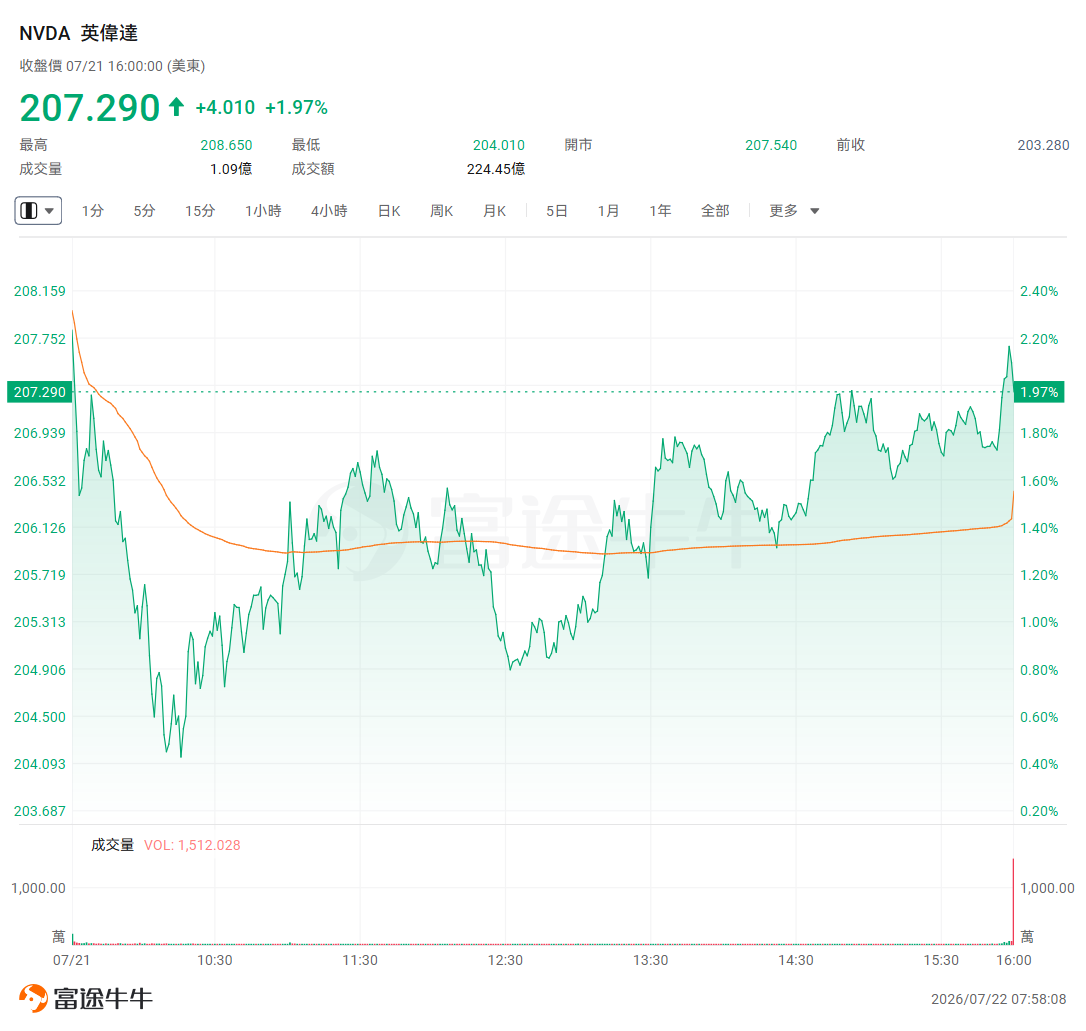Click the green 1.97% axis tag
The height and width of the screenshot is (1031, 1086).
[x=1039, y=392]
